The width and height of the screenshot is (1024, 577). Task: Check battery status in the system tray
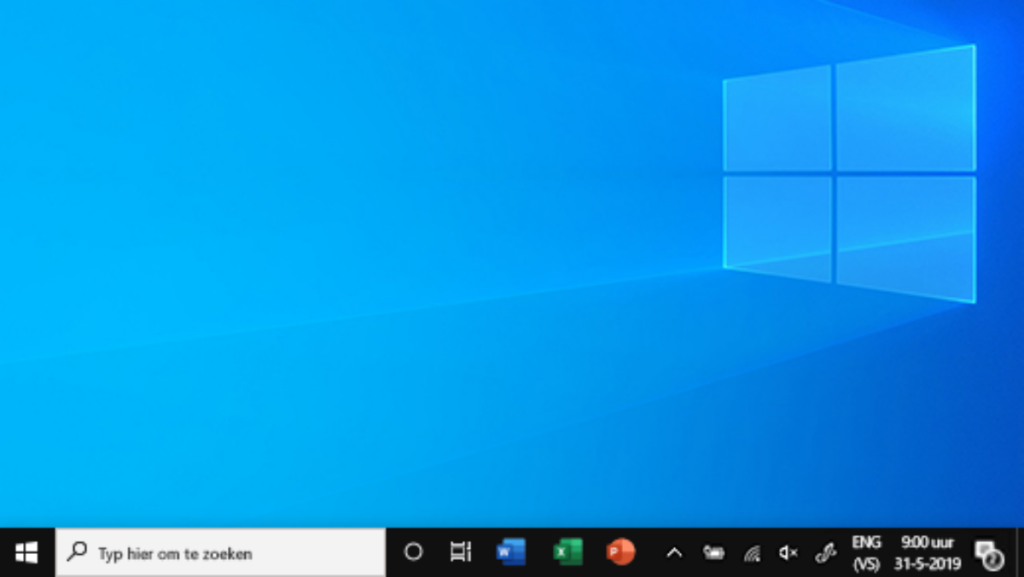coord(713,551)
